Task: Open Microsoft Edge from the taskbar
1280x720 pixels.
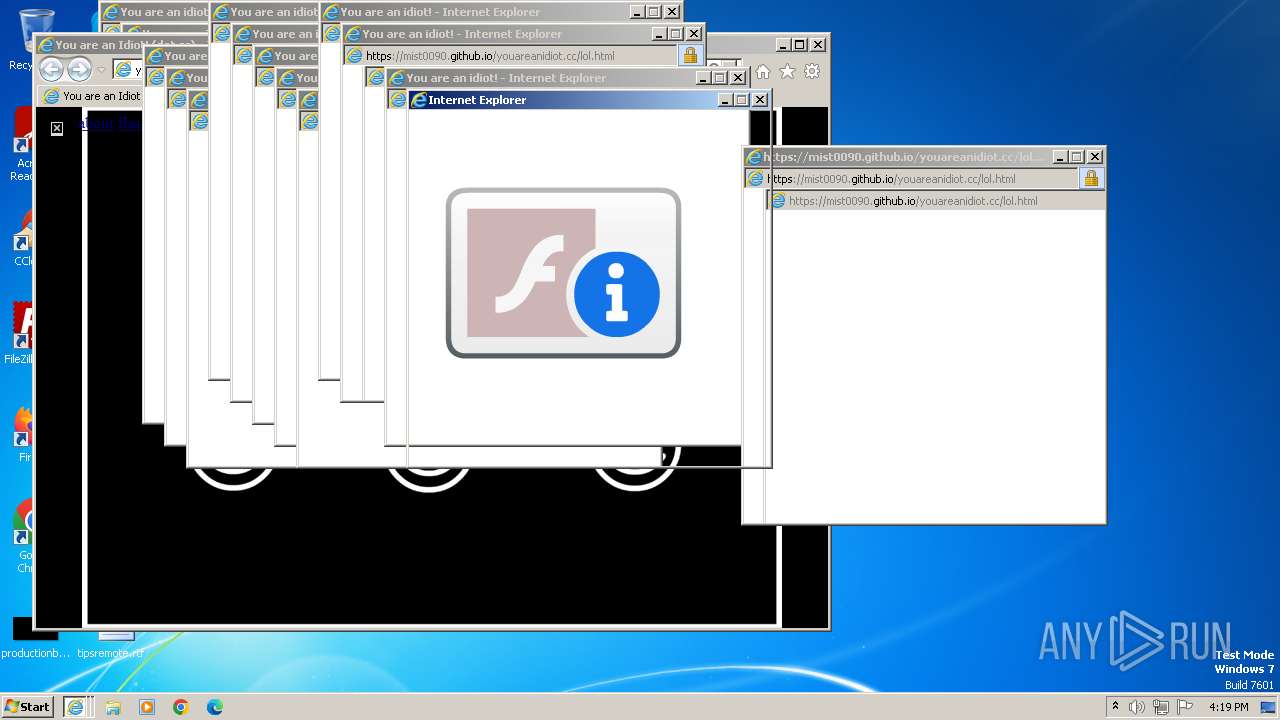Action: coord(215,707)
